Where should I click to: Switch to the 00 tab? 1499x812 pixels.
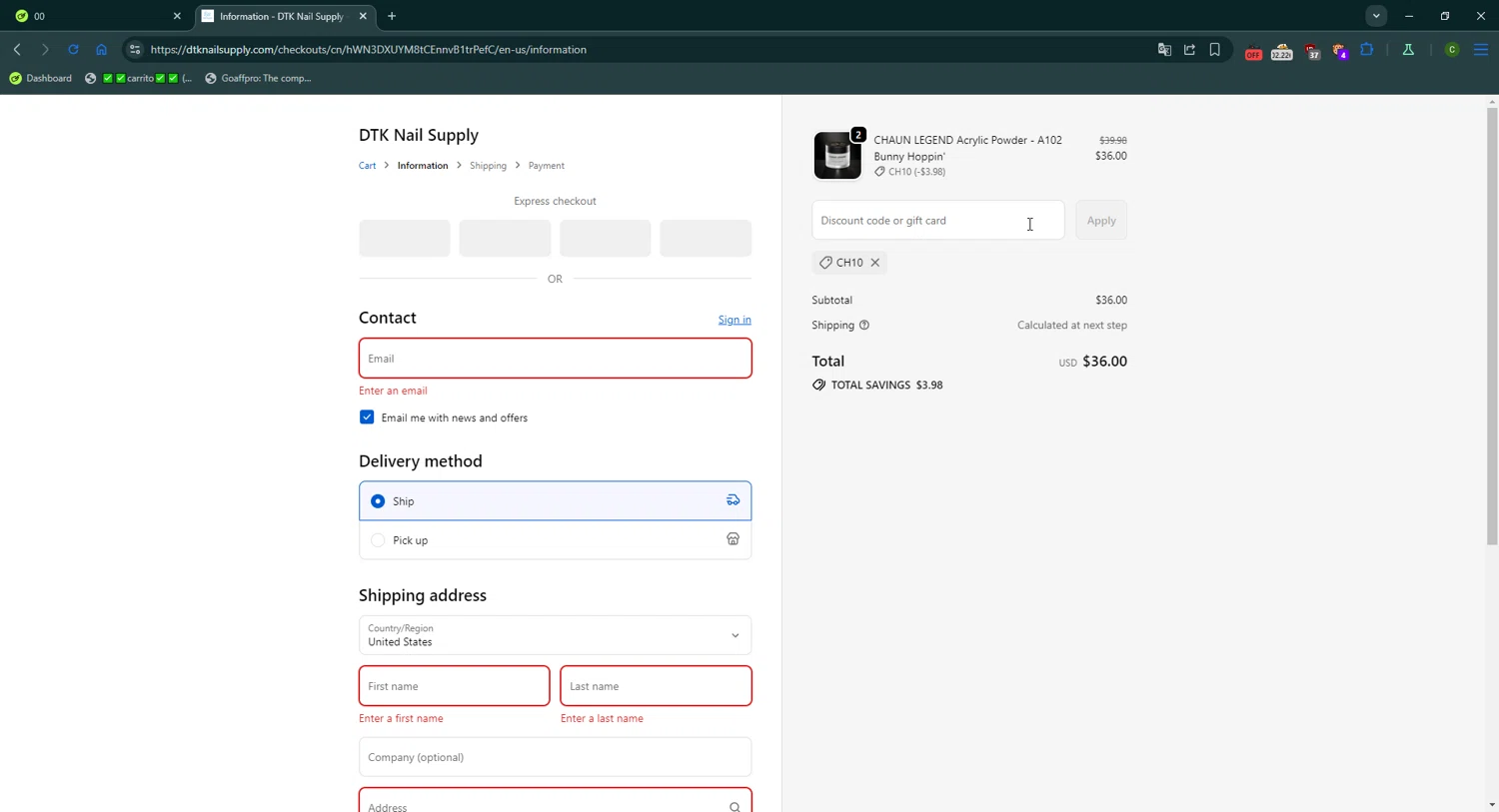[x=97, y=16]
